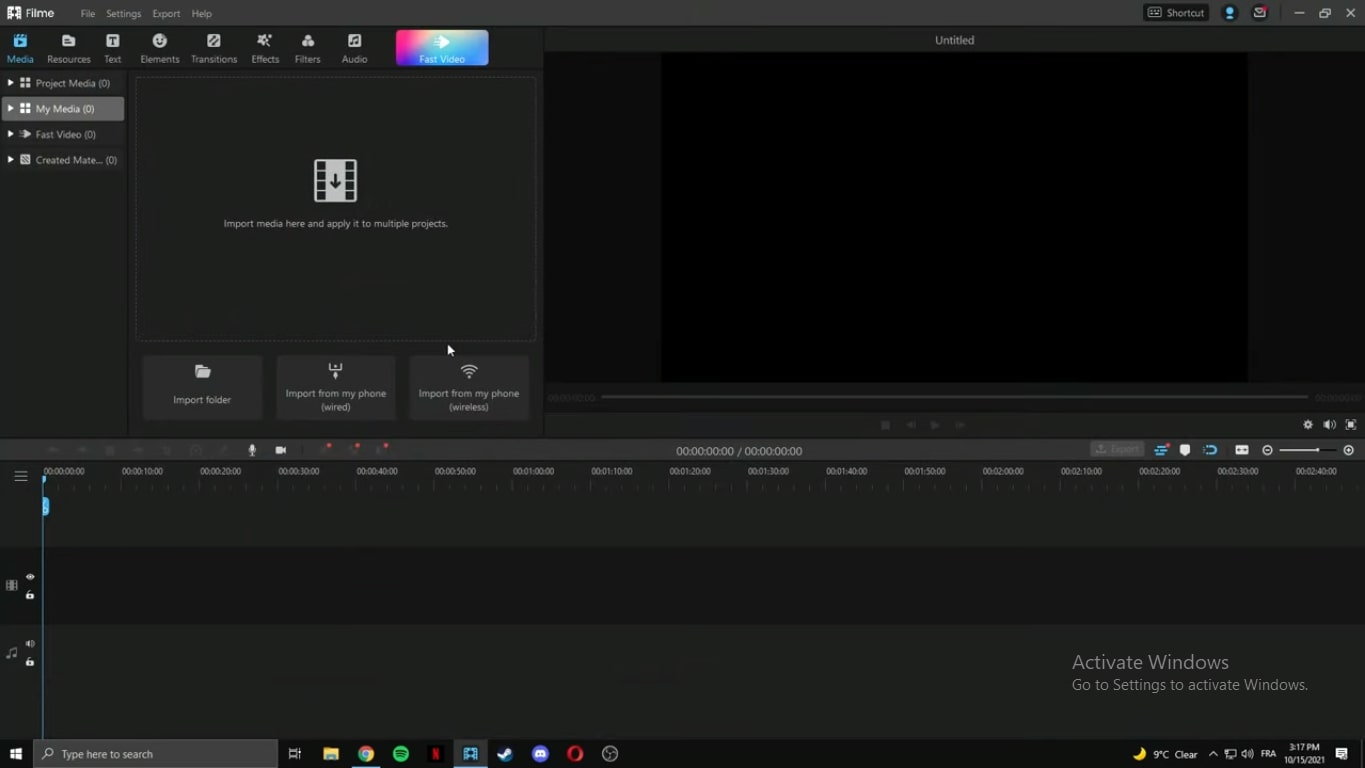This screenshot has height=768, width=1365.
Task: Click the track manager icon
Action: tap(1161, 451)
